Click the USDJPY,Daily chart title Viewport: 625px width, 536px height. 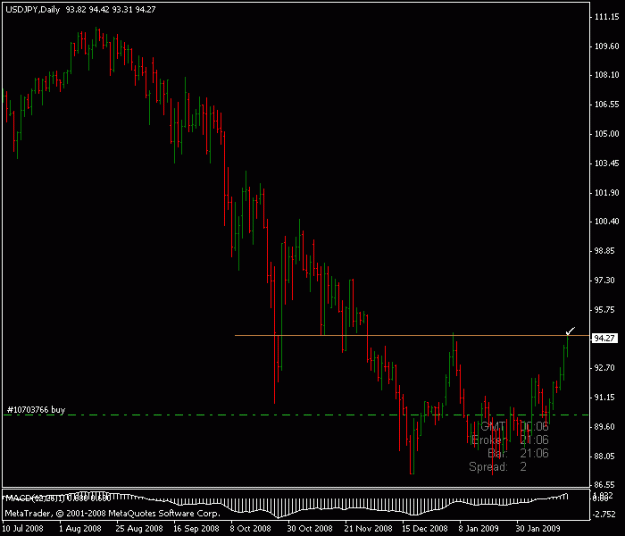[32, 10]
